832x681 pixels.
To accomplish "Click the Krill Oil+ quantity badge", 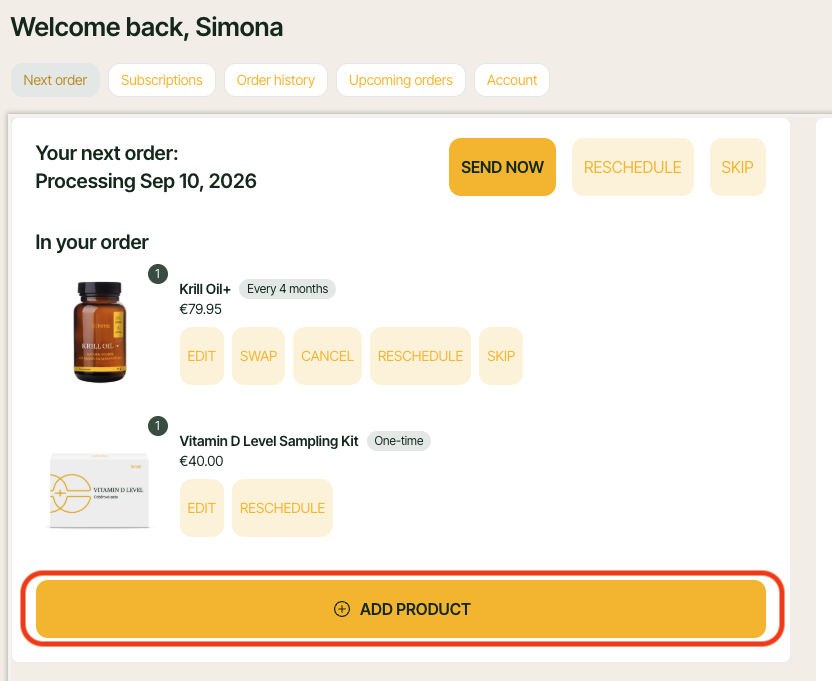I will click(158, 274).
